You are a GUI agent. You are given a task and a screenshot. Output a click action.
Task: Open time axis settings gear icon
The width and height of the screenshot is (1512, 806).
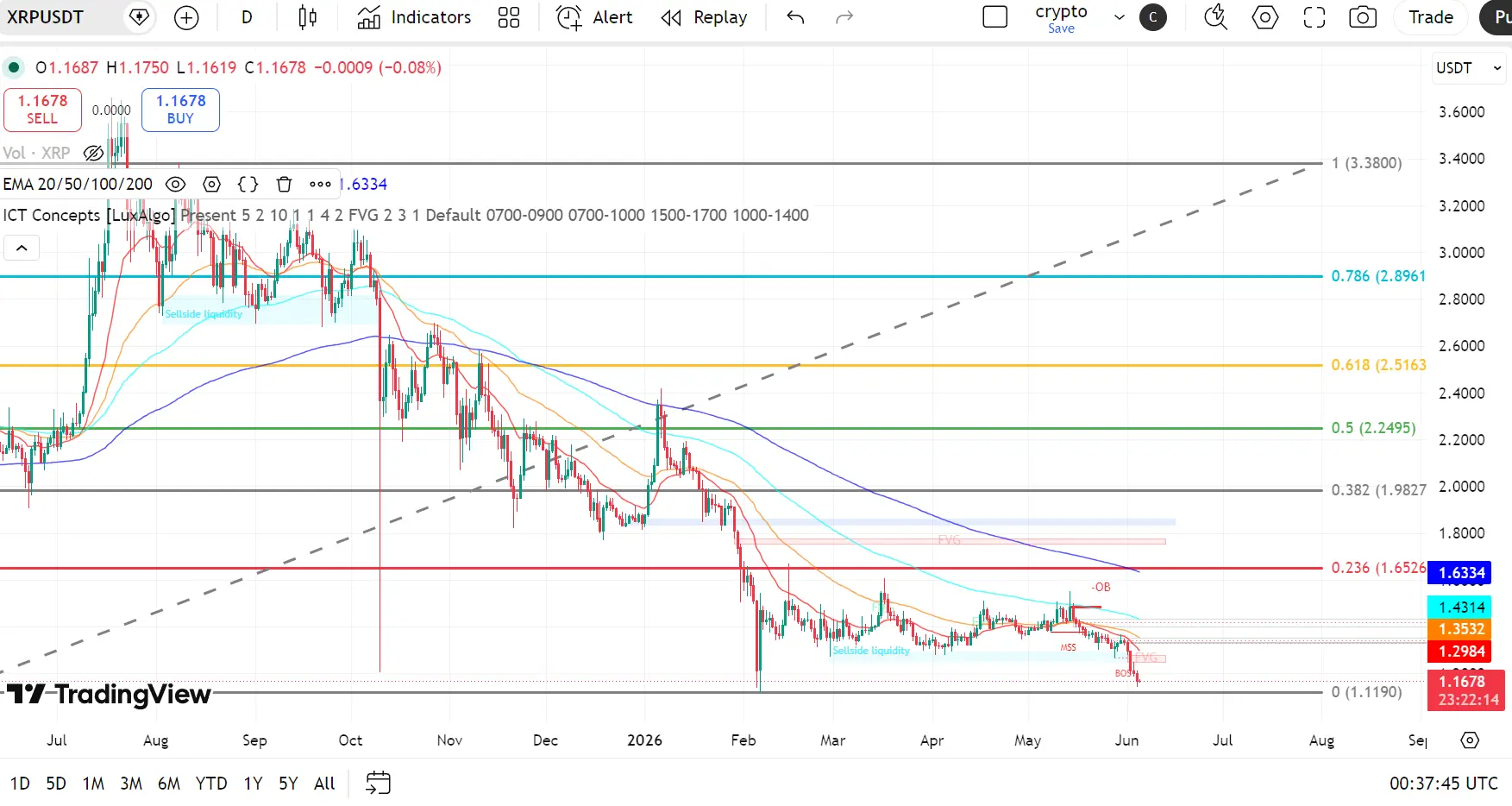[1470, 740]
